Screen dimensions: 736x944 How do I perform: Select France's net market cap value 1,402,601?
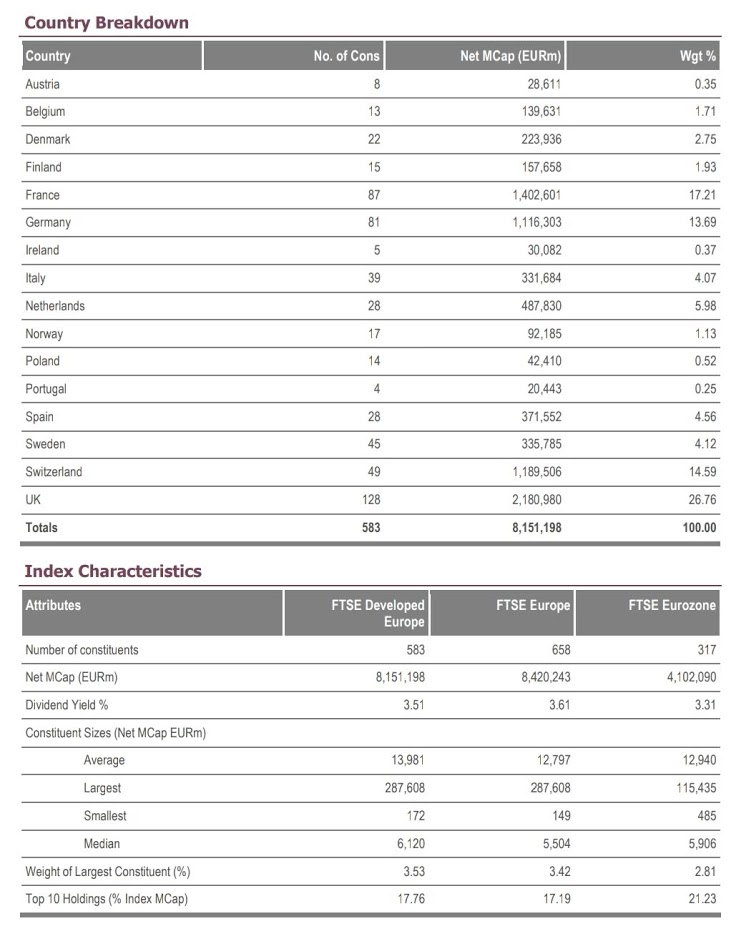(x=537, y=195)
